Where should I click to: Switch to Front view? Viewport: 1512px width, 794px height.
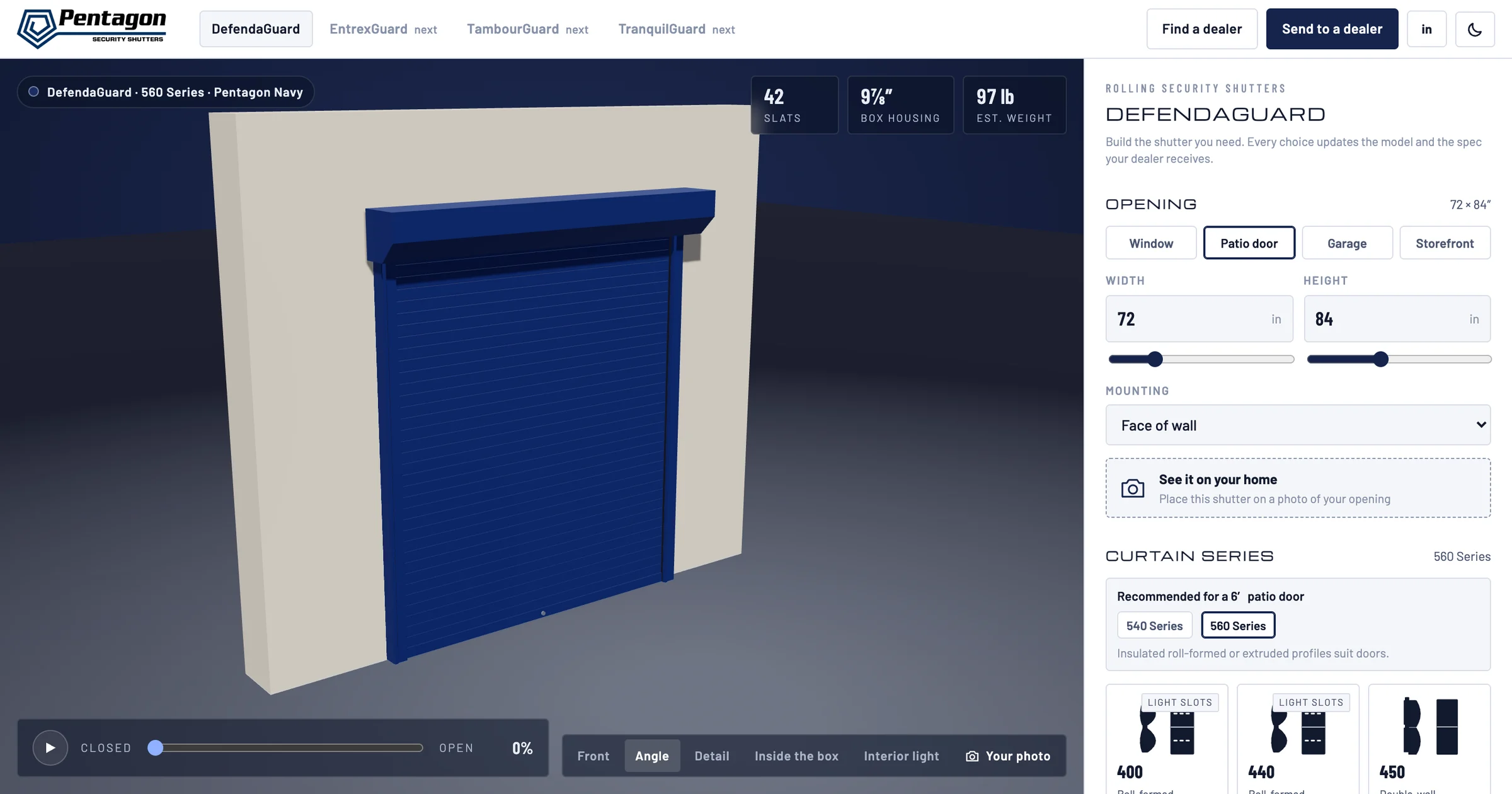[x=593, y=756]
